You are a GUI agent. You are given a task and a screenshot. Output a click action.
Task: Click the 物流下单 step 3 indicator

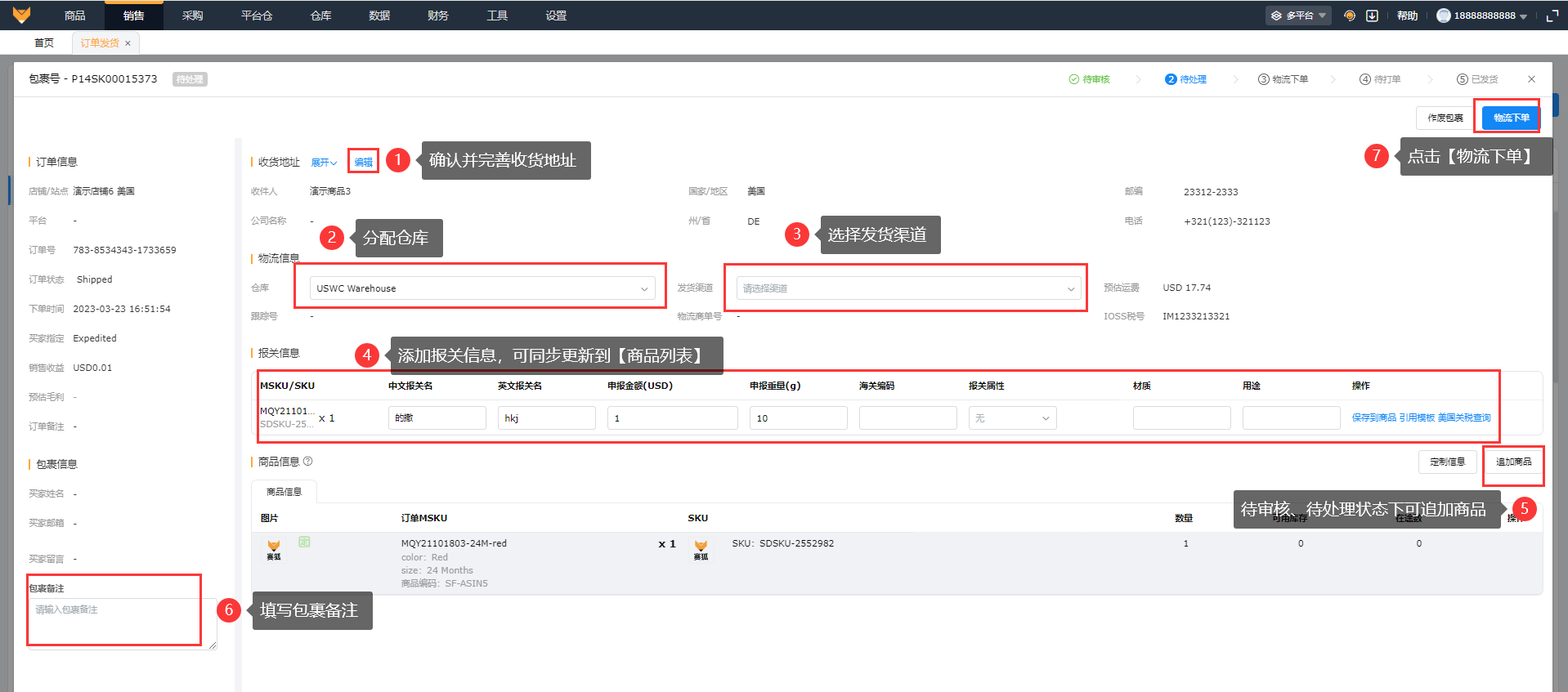click(x=1284, y=79)
